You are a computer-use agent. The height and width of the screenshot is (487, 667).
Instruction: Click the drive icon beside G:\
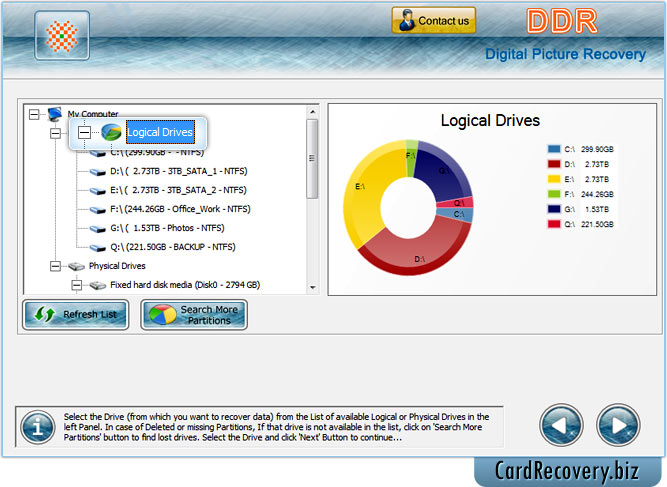tap(97, 229)
